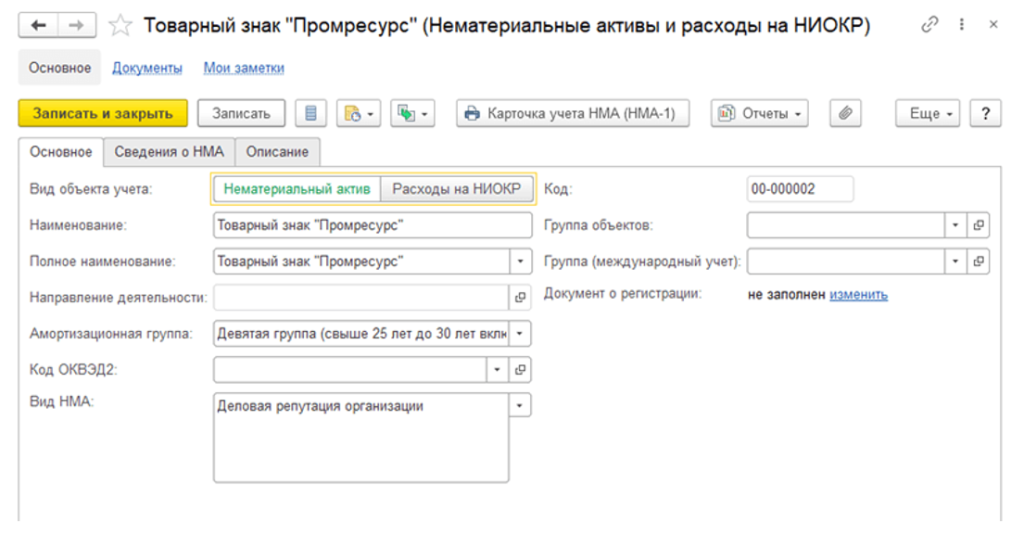The image size is (1024, 536).
Task: Expand the Амортизационная группа dropdown
Action: (520, 333)
